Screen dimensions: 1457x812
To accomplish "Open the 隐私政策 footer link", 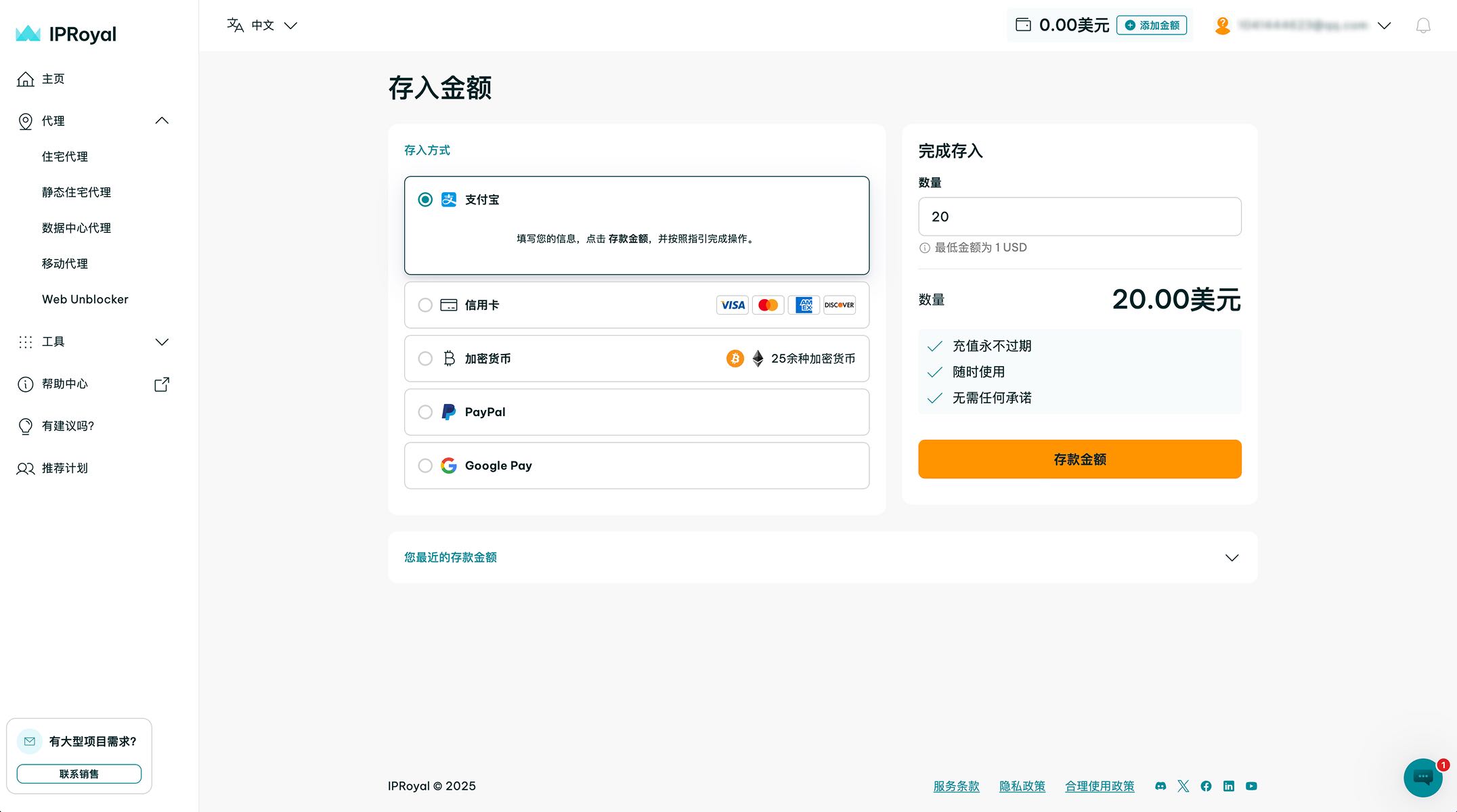I will [1022, 786].
